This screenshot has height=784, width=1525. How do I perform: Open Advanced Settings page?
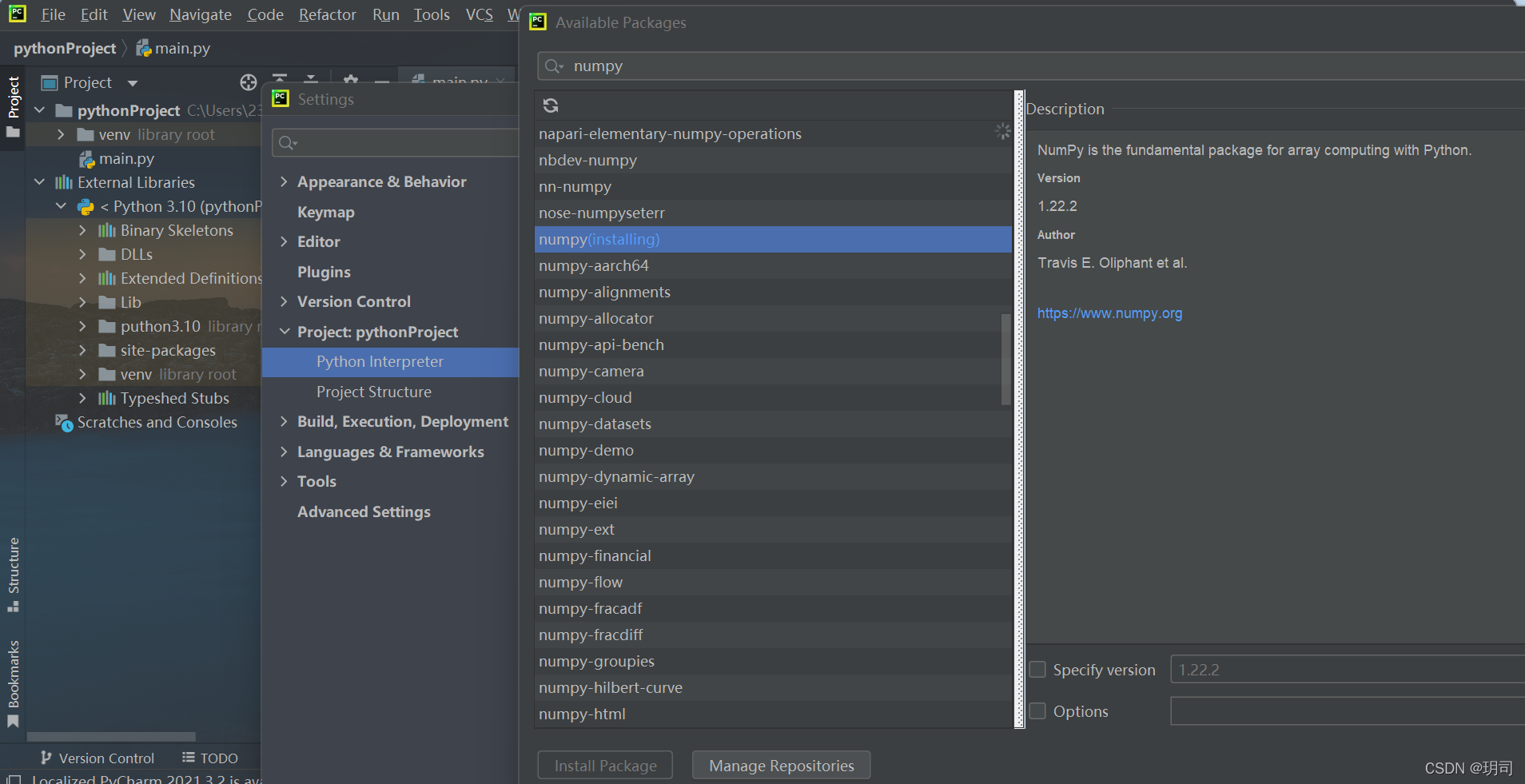(x=364, y=511)
